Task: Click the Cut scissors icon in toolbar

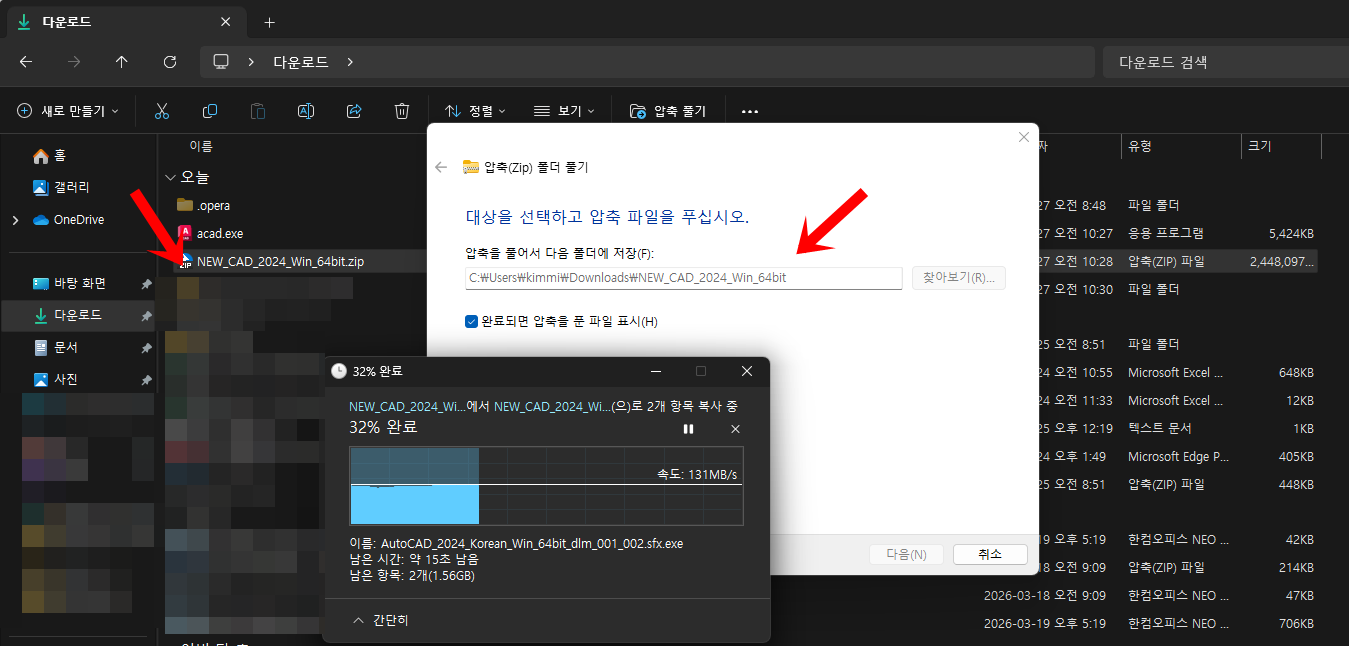Action: tap(162, 111)
